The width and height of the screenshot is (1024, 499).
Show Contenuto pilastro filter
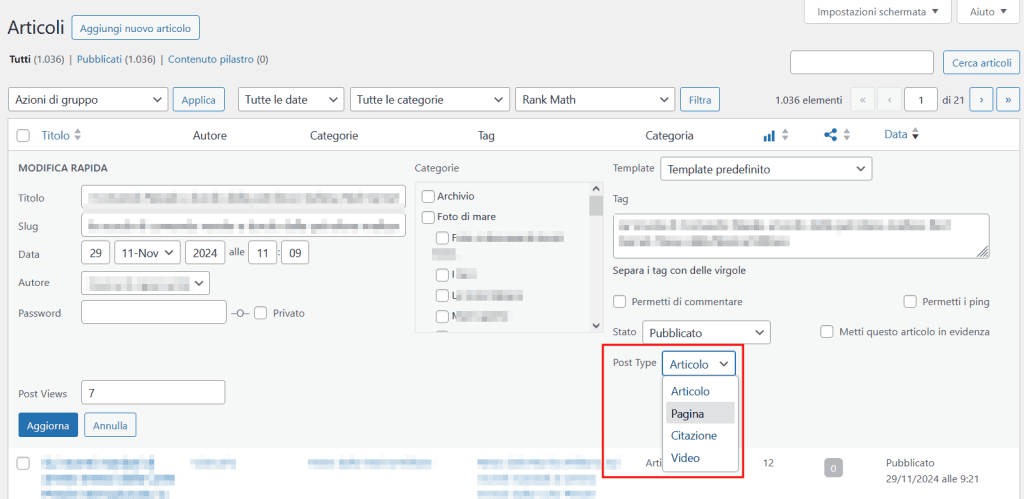click(211, 59)
